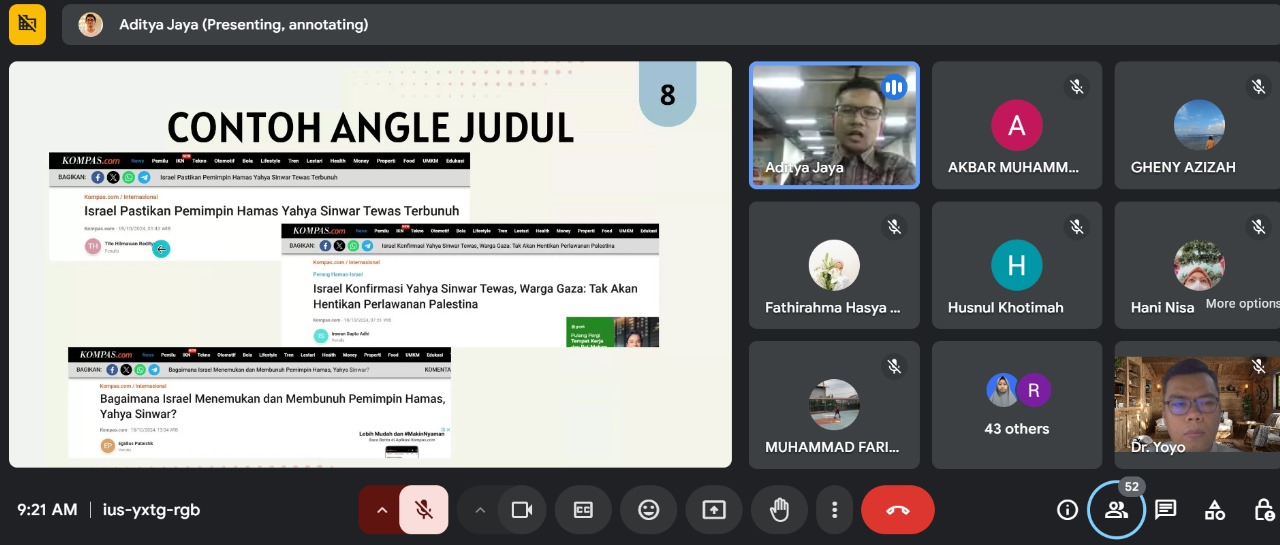Screen dimensions: 1280x545
Task: Toggle the camera on or off
Action: click(x=521, y=510)
